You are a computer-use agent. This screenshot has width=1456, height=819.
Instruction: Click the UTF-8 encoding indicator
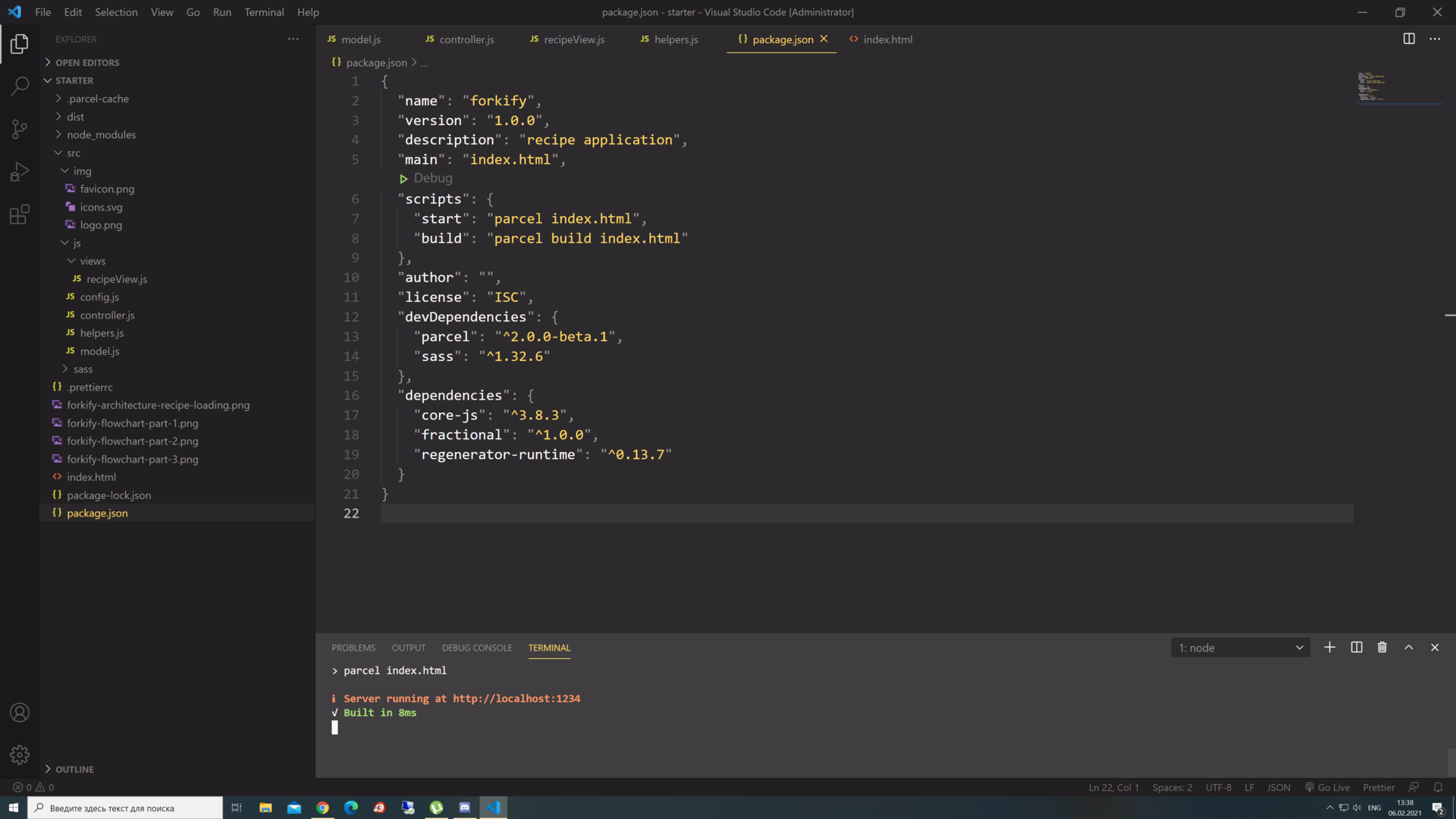click(1218, 787)
